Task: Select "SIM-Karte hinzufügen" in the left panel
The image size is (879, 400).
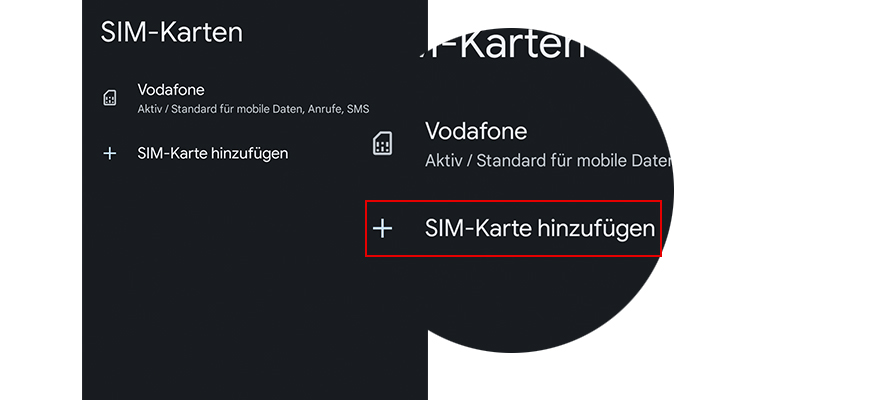Action: pos(213,154)
